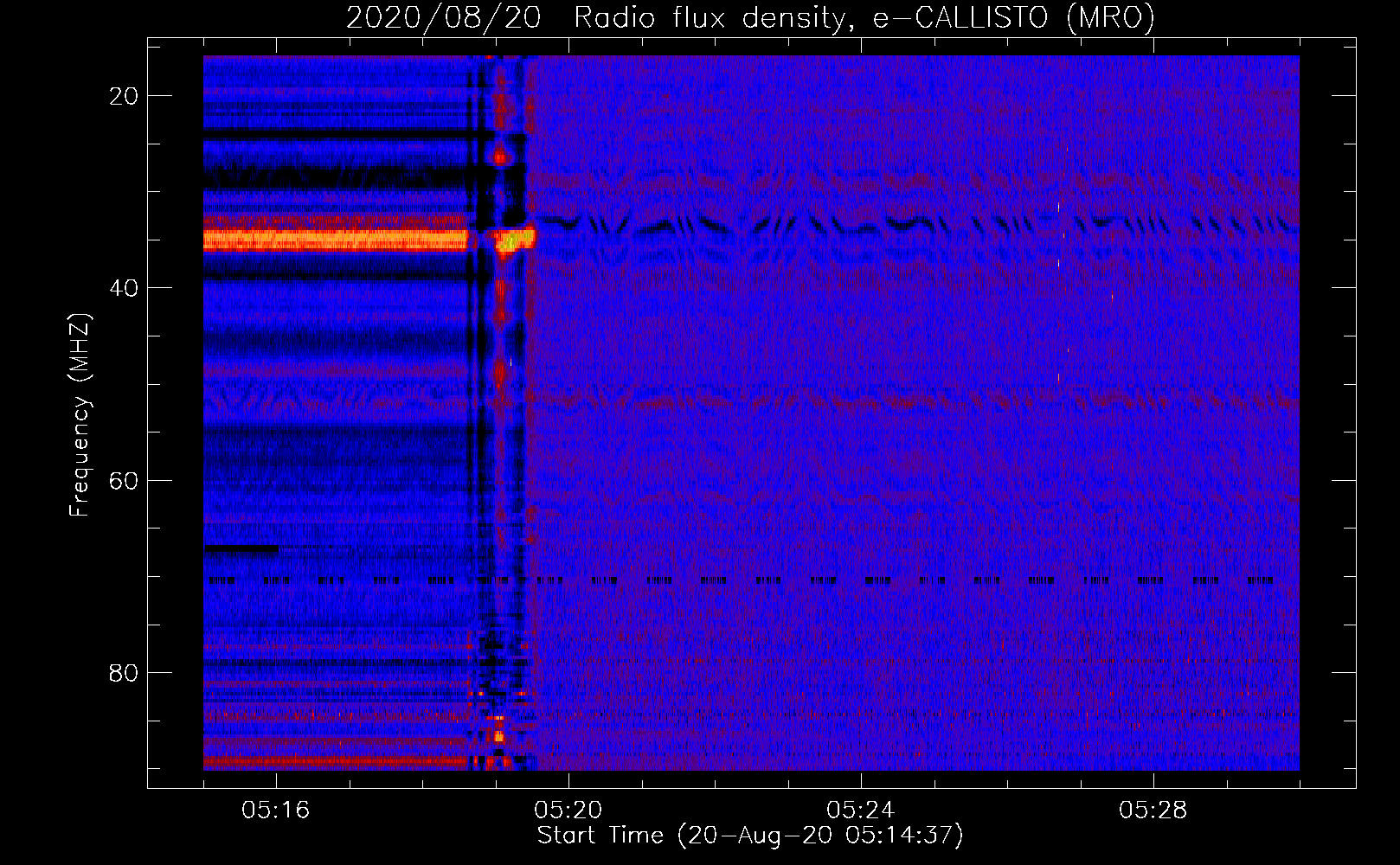Click the 05:20 time tick label

568,811
